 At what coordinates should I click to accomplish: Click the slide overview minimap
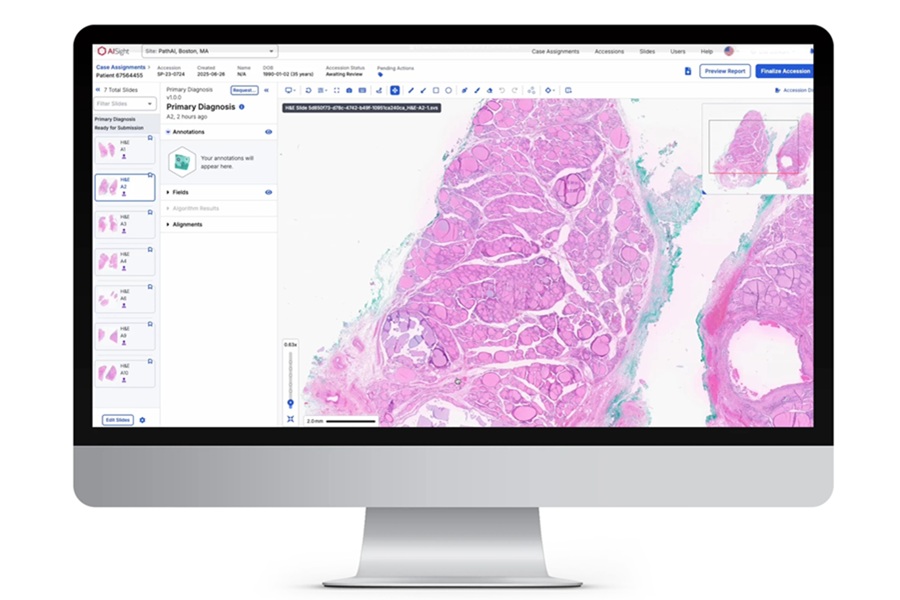point(757,149)
